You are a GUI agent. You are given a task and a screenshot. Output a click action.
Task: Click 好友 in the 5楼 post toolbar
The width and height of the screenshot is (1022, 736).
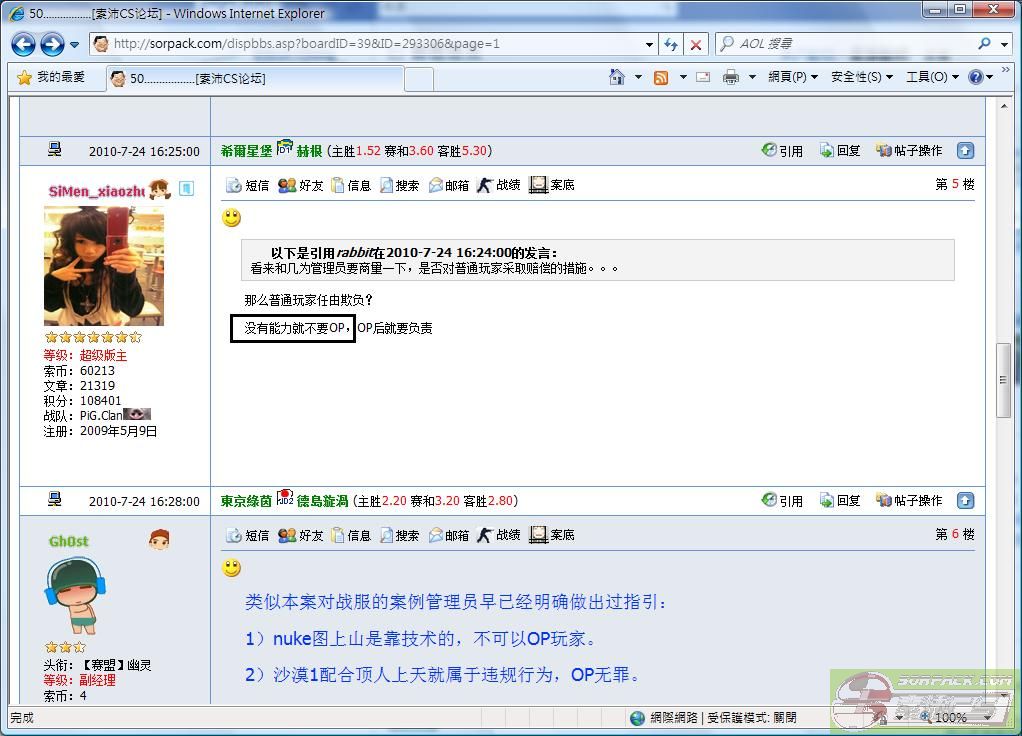[x=300, y=185]
